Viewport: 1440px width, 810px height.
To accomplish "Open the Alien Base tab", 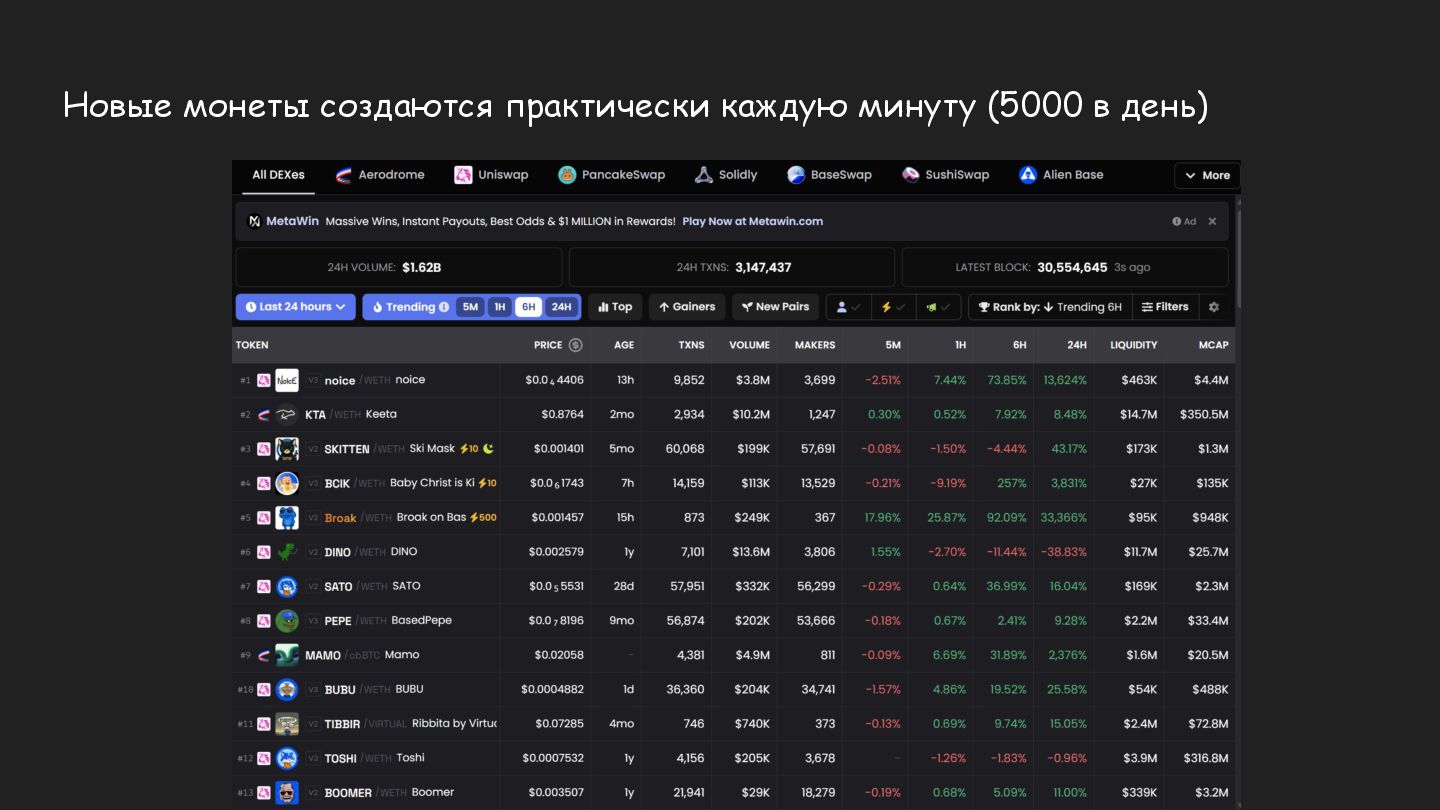I will click(1061, 175).
